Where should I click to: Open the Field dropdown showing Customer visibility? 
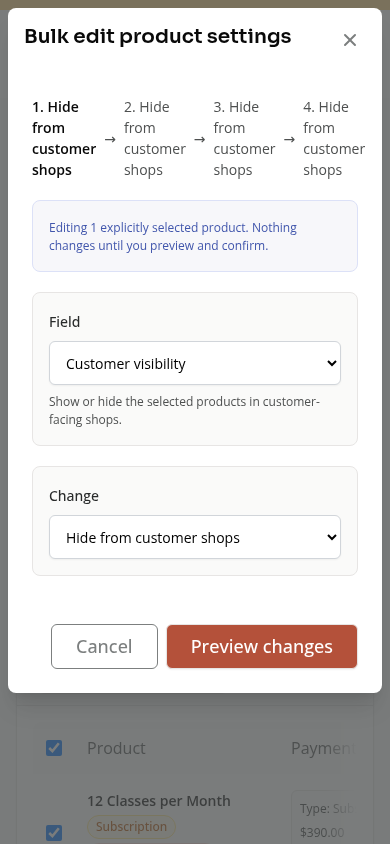click(x=195, y=363)
